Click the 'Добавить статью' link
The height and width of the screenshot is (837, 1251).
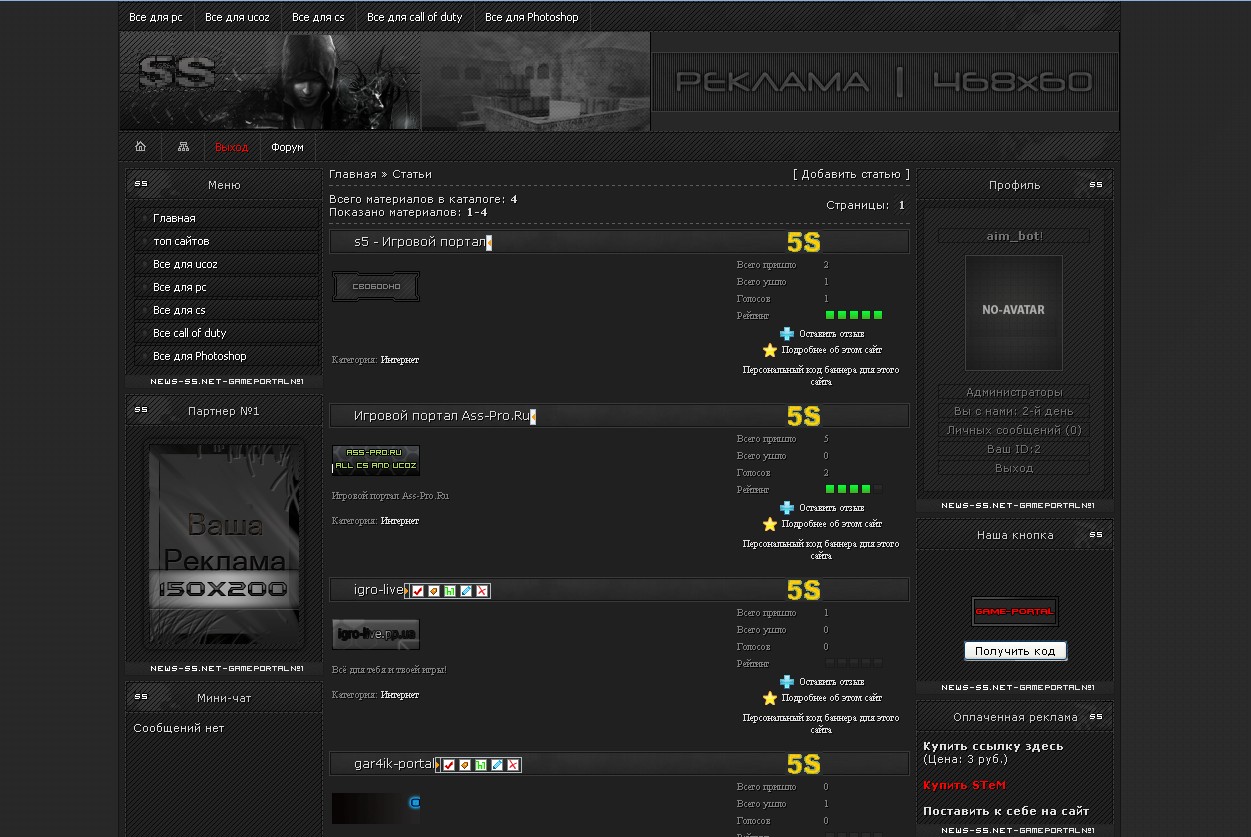[x=851, y=174]
